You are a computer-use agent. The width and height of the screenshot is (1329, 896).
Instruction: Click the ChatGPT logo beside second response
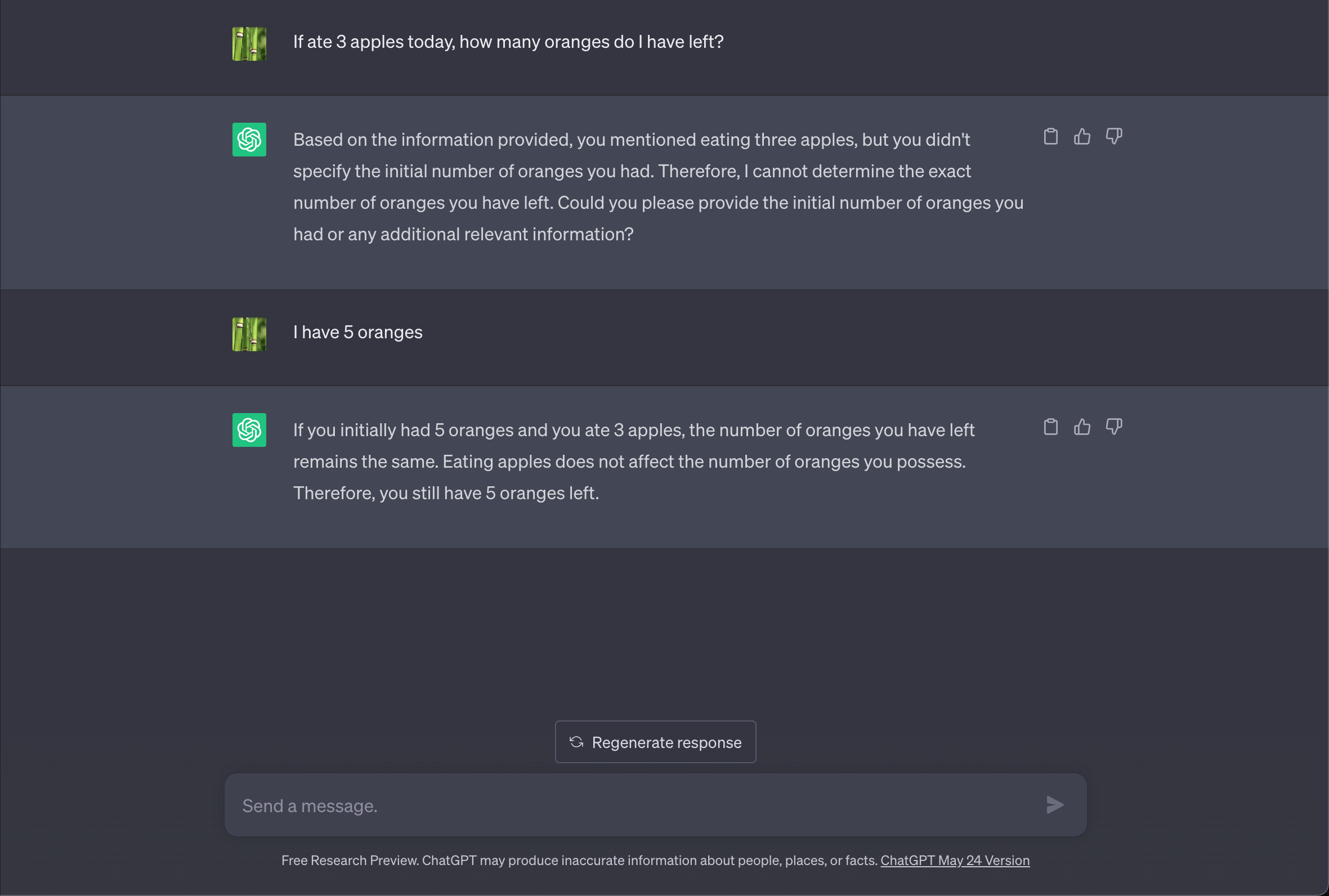click(249, 430)
